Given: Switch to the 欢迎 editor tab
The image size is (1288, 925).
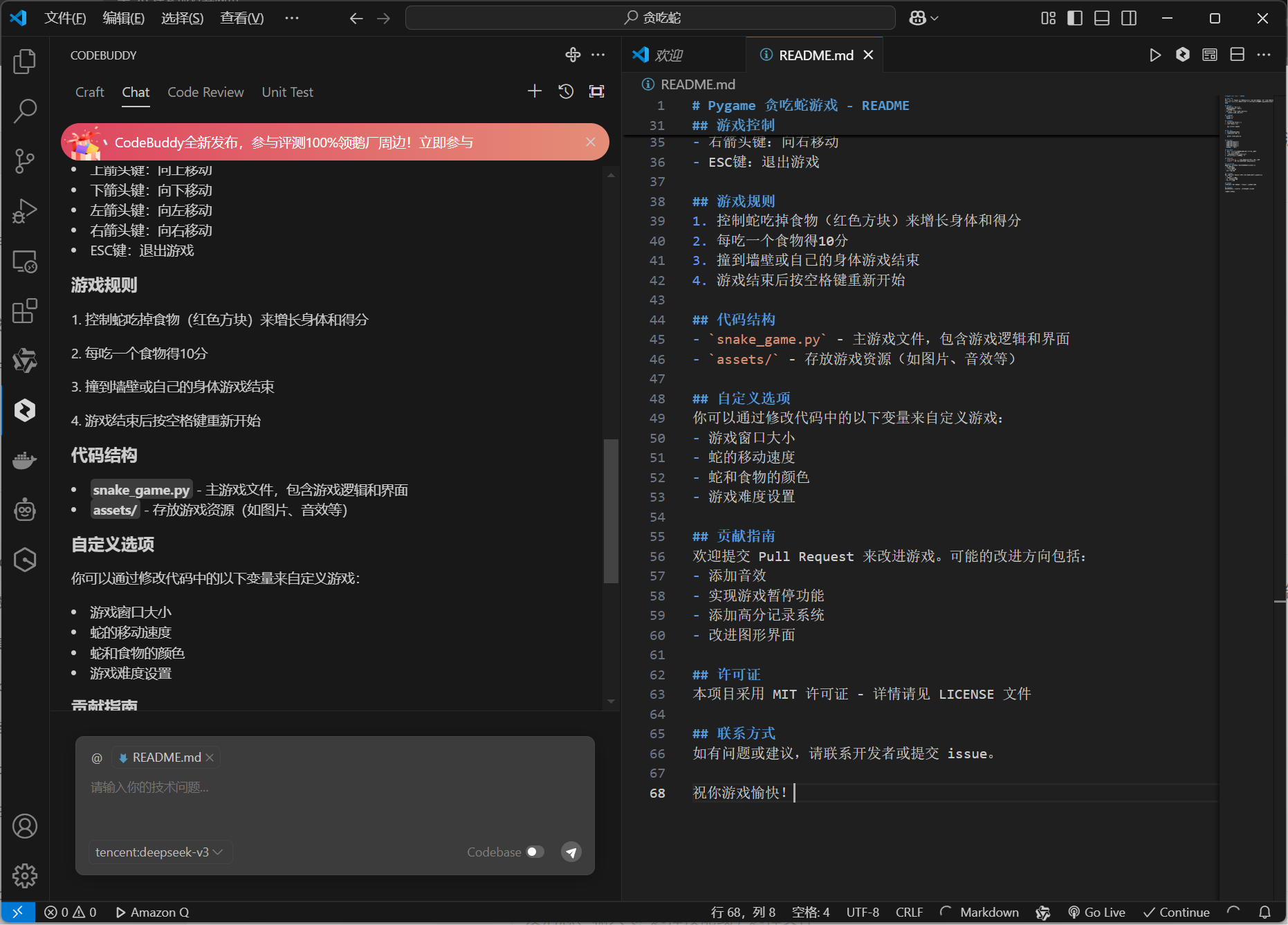Looking at the screenshot, I should click(684, 55).
